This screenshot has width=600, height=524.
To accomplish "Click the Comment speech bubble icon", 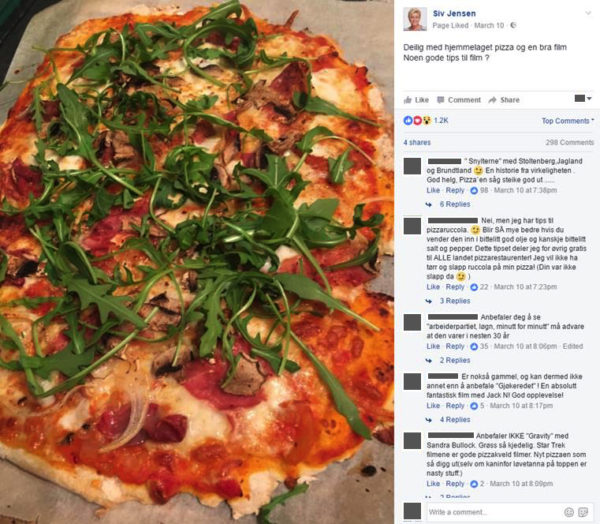I will [441, 100].
